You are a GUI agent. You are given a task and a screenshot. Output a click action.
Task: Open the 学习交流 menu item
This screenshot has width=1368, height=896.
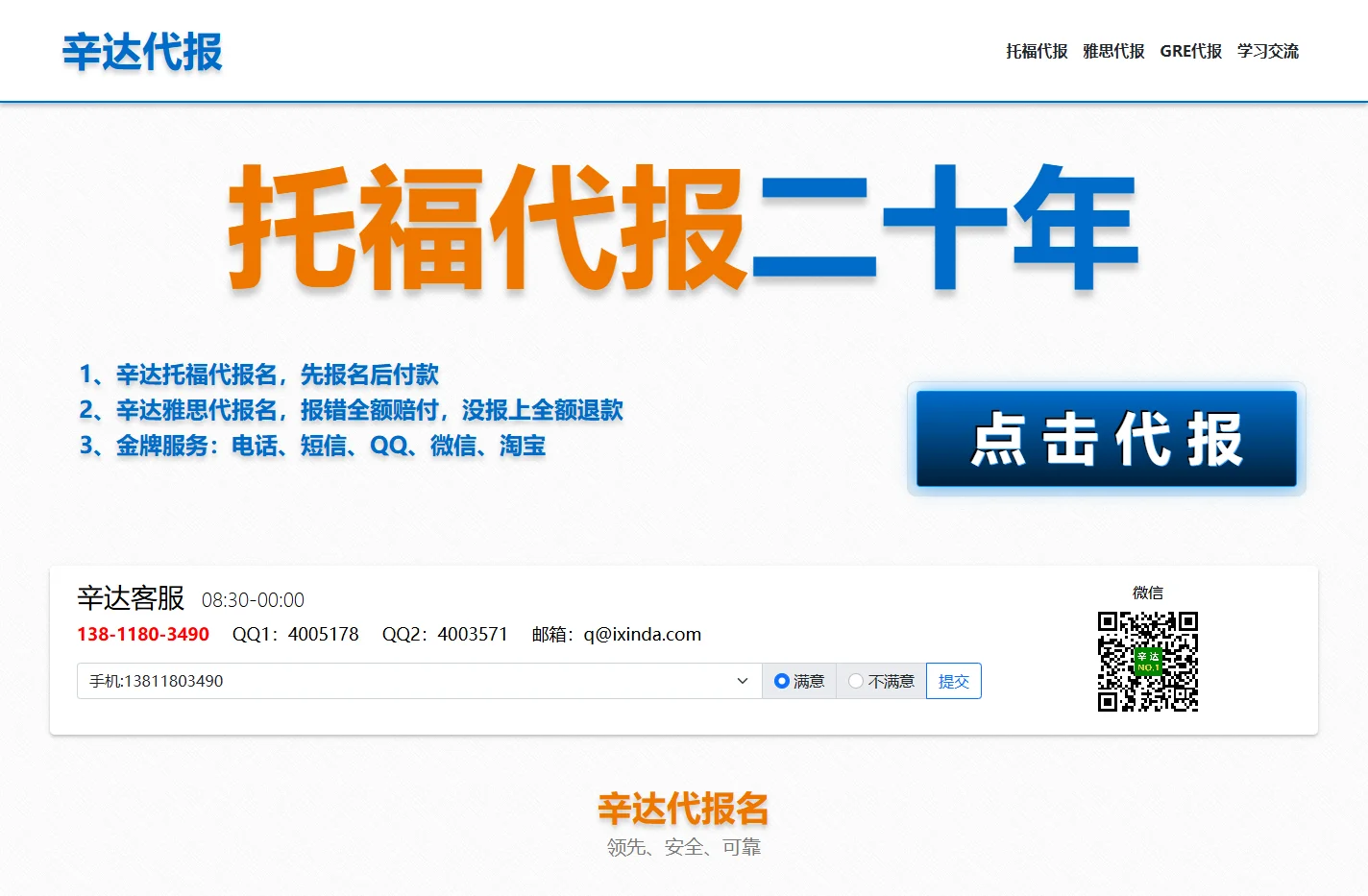(1268, 51)
